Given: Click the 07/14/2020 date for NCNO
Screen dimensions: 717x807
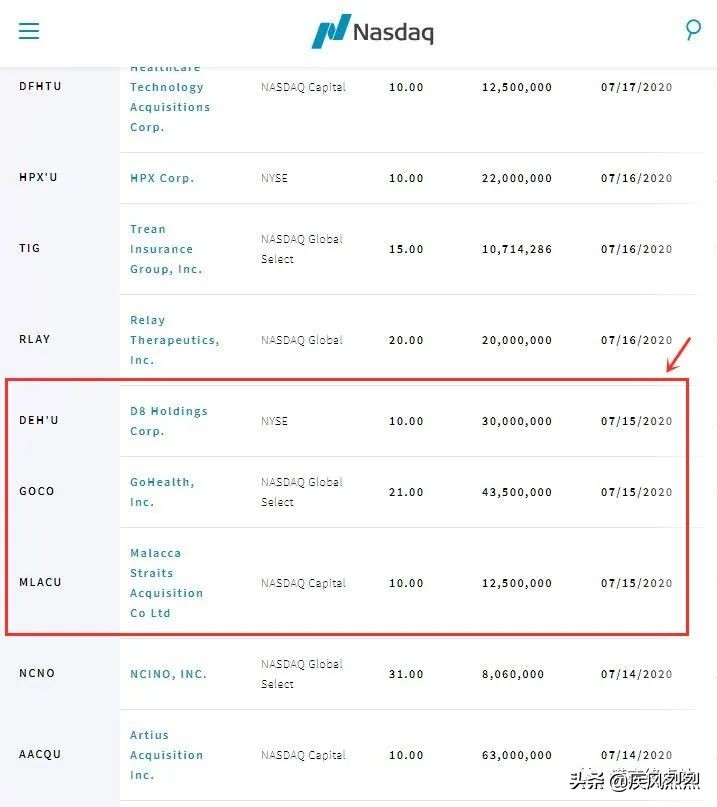Looking at the screenshot, I should pos(636,675).
